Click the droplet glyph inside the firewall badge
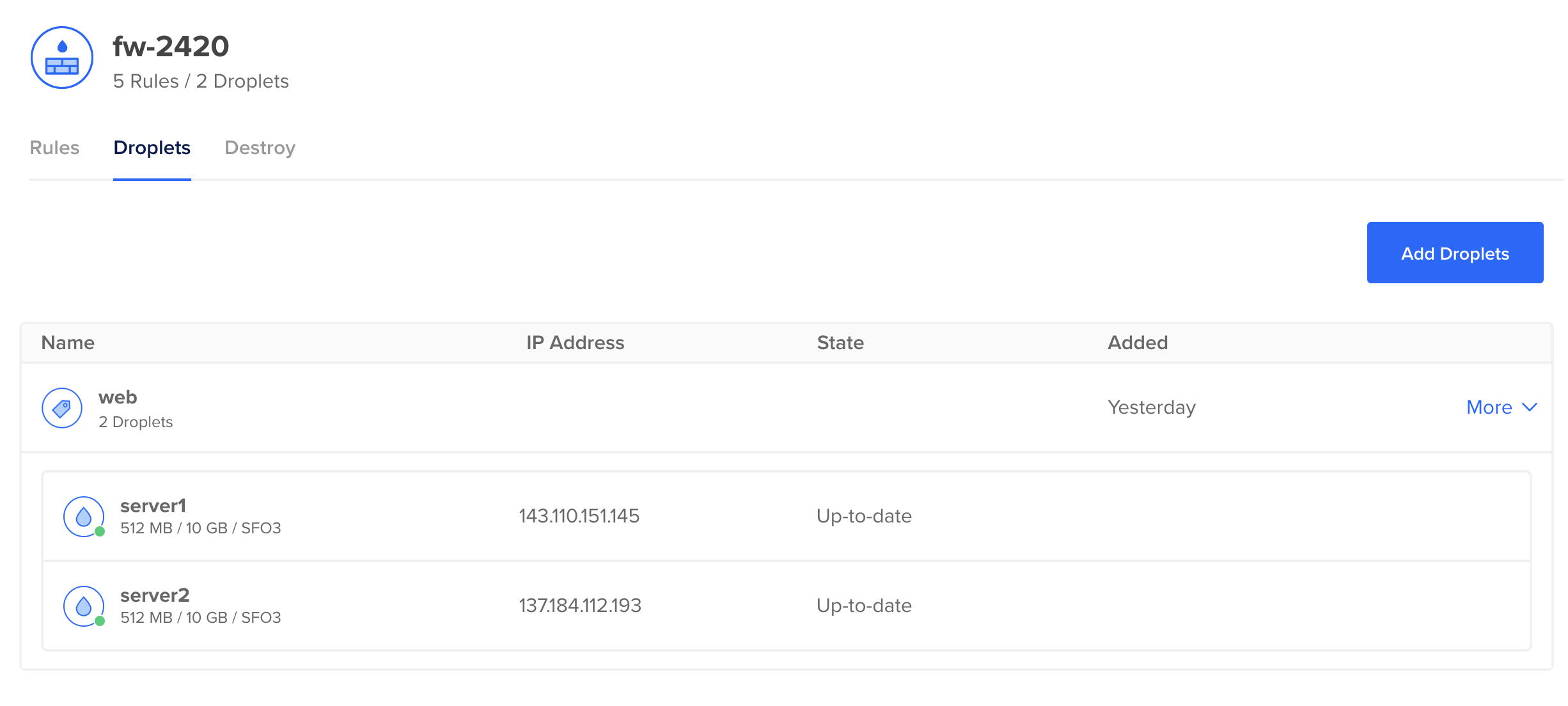This screenshot has width=1568, height=706. click(x=61, y=45)
